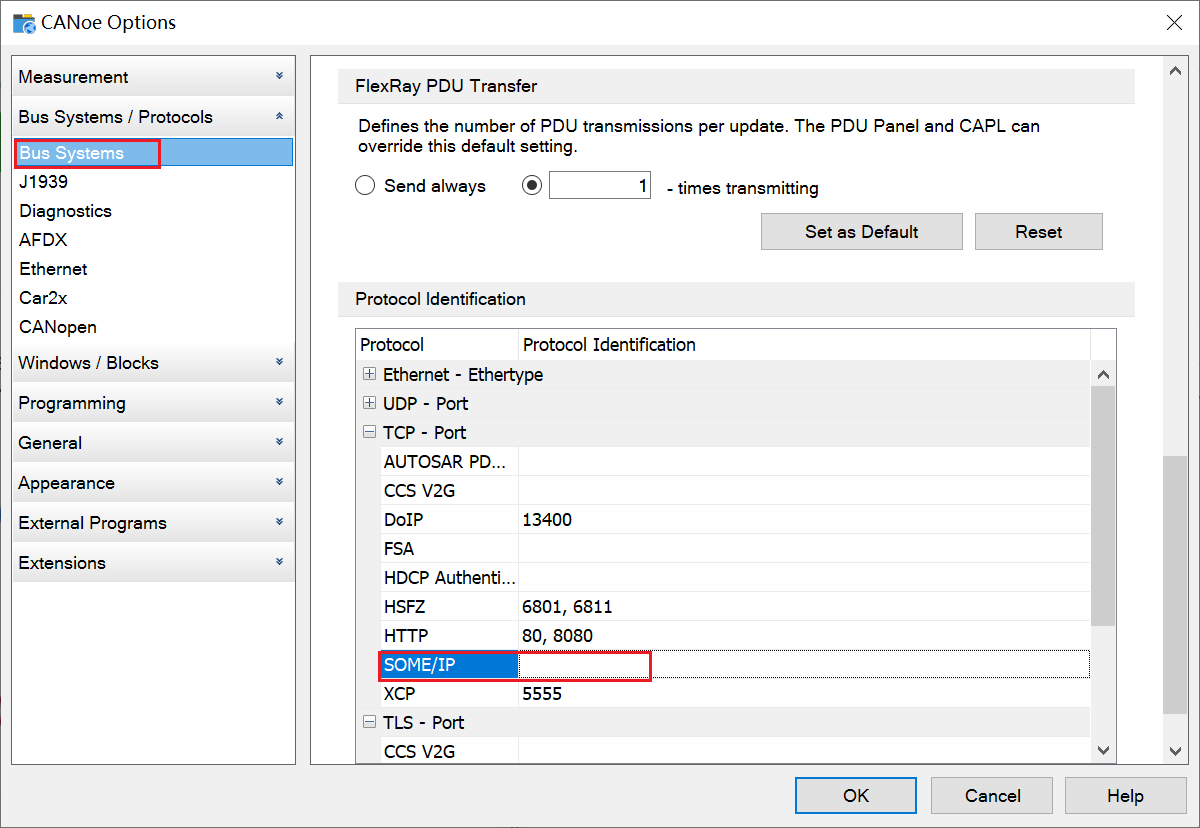This screenshot has height=828, width=1200.
Task: Expand the Windows / Blocks section
Action: pos(154,363)
